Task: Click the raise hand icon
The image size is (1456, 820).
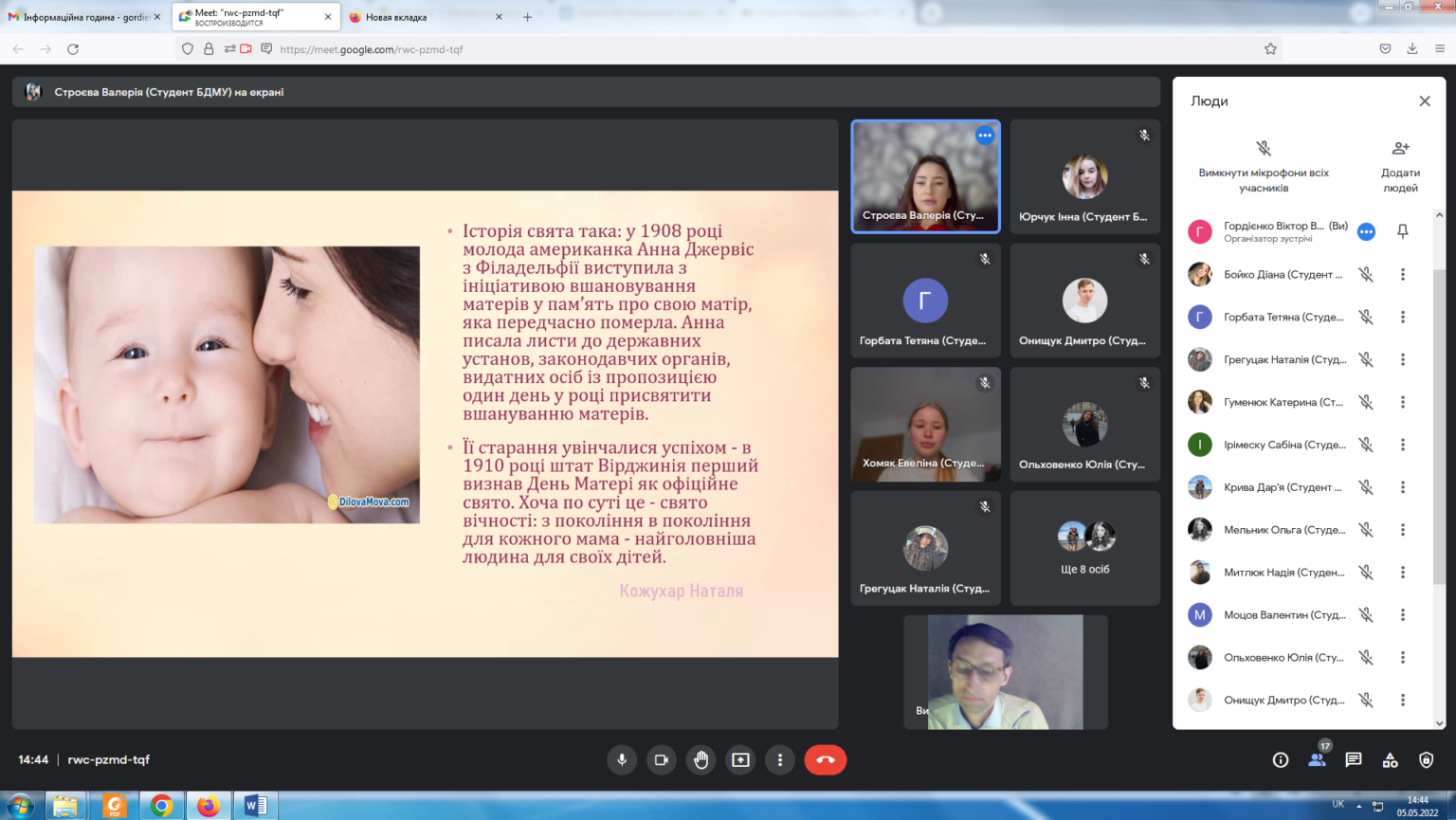Action: 701,759
